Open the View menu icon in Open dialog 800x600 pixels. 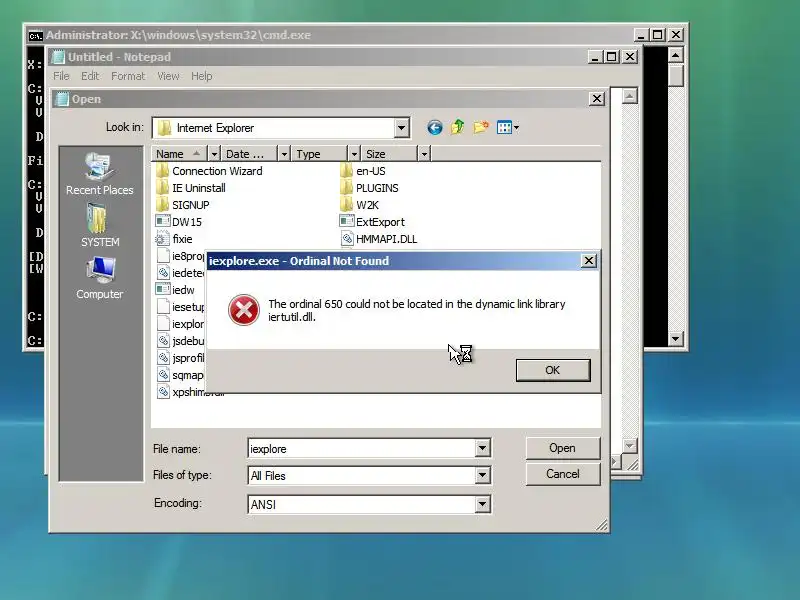tap(508, 128)
